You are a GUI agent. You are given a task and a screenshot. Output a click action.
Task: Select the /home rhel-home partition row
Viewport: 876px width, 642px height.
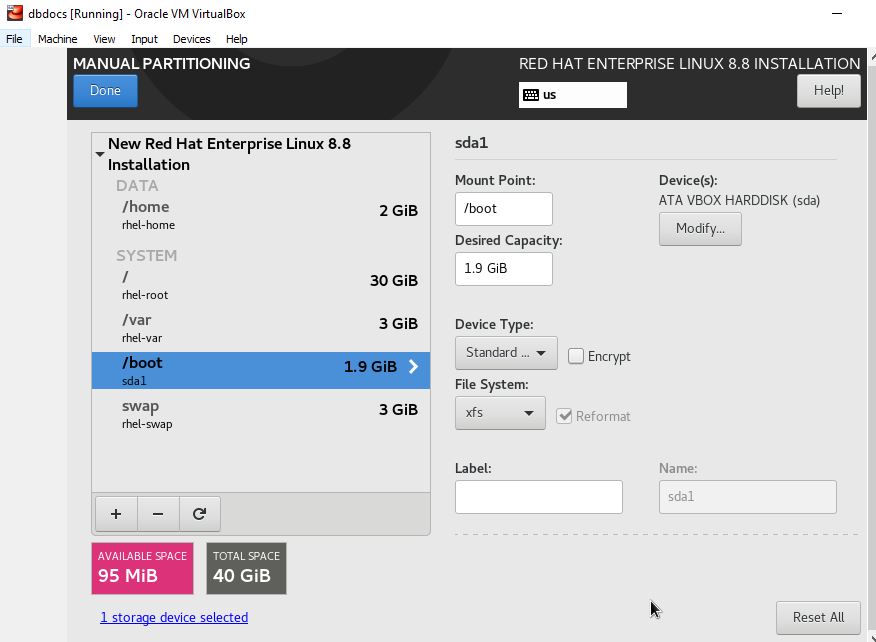(x=261, y=215)
